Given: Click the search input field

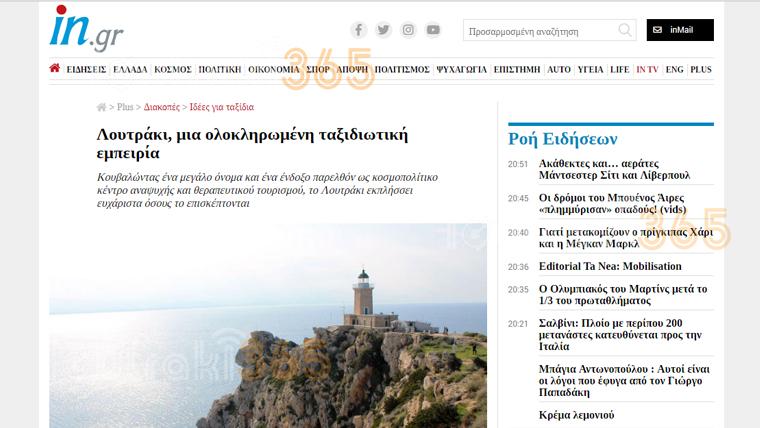Looking at the screenshot, I should (x=538, y=31).
